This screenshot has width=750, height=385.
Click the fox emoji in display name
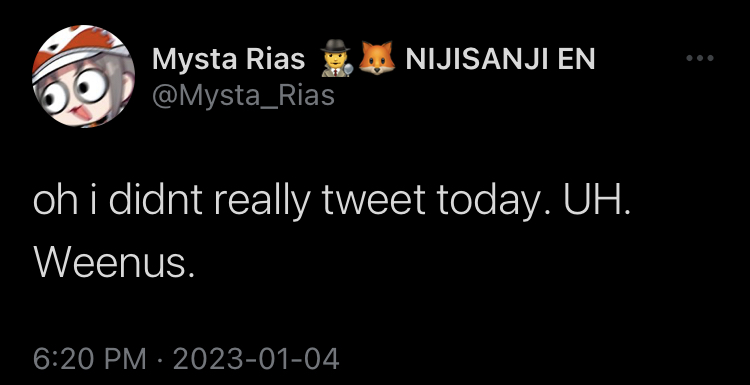pos(377,58)
